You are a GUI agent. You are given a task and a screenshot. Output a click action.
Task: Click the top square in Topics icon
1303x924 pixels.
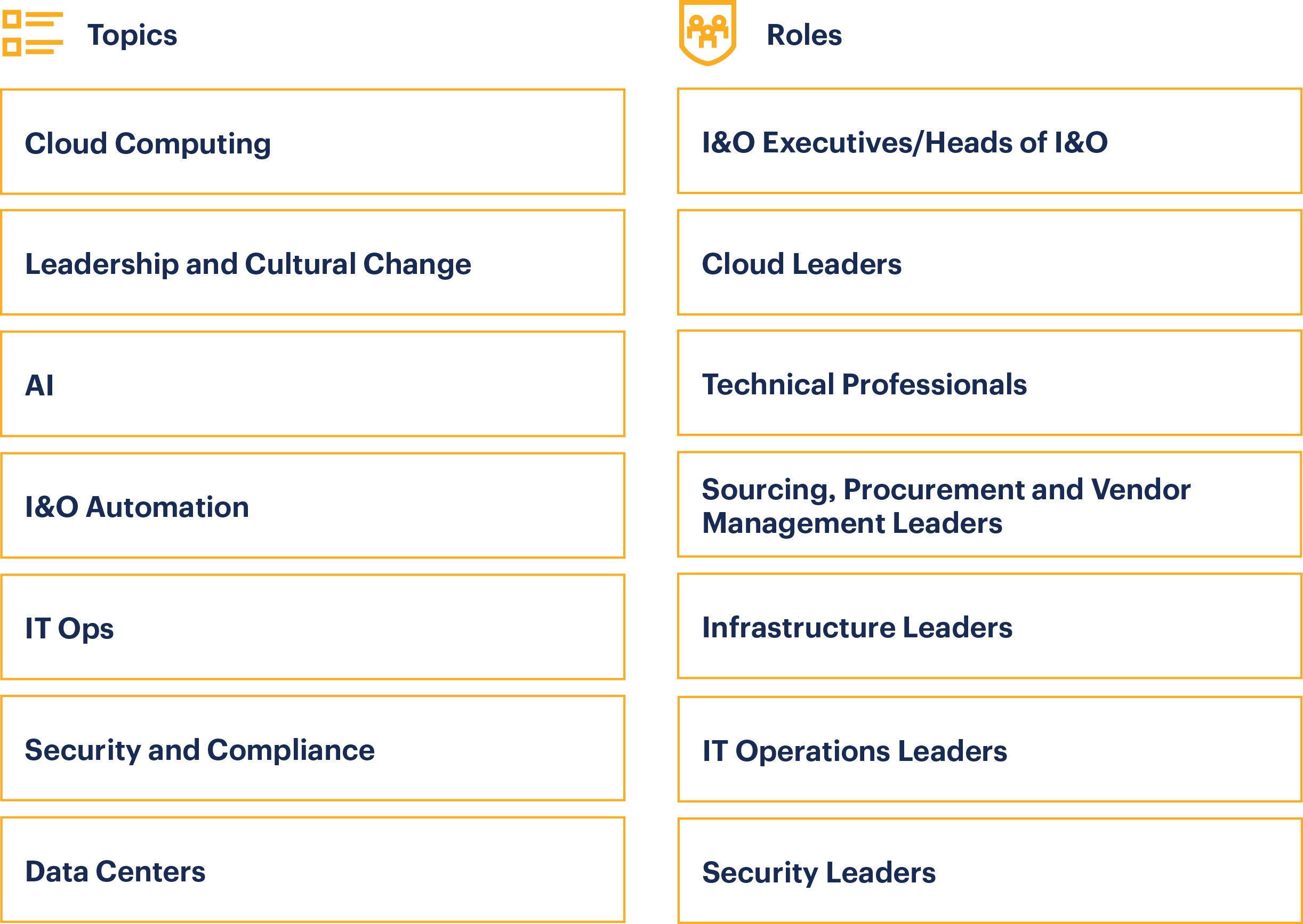[x=12, y=19]
